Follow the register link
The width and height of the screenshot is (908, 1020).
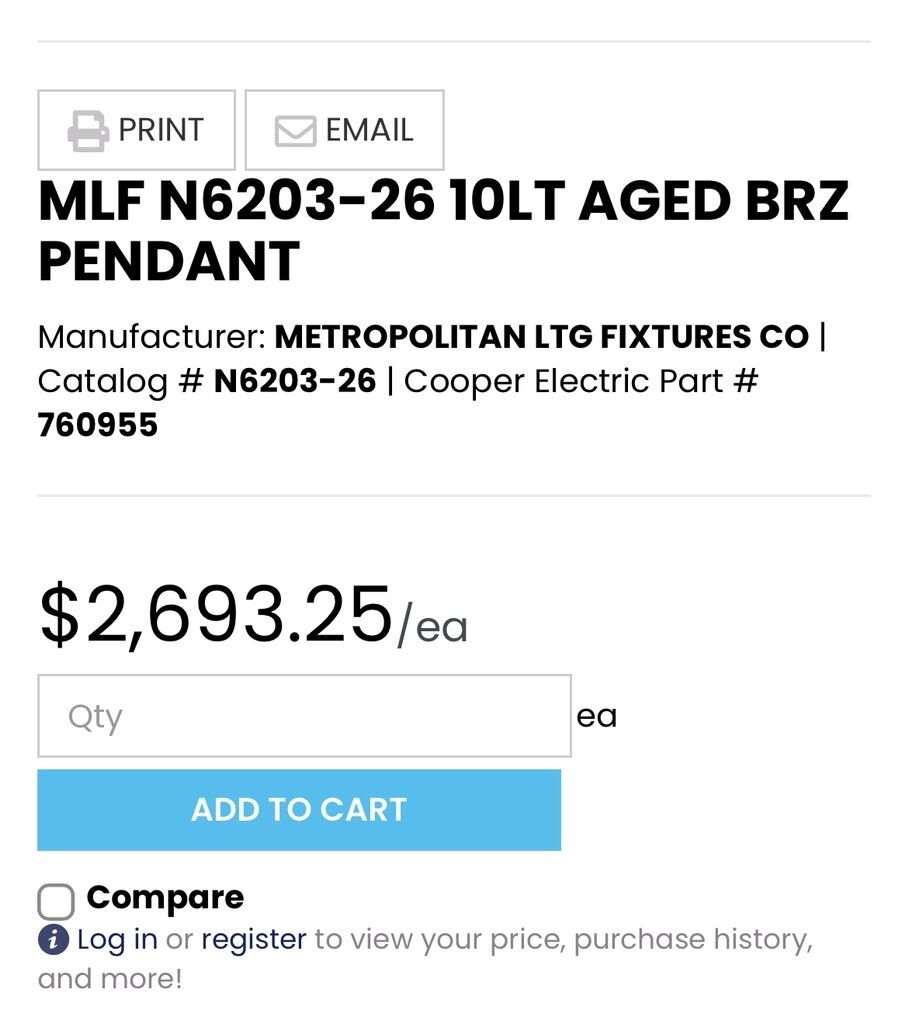point(254,940)
